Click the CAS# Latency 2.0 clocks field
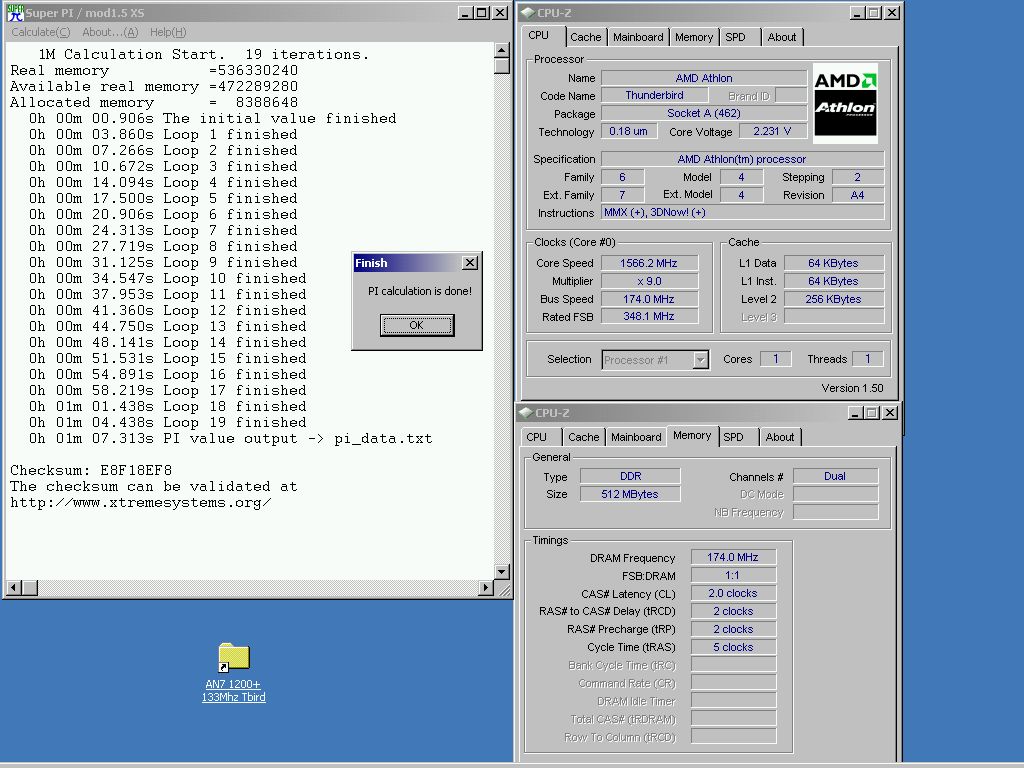1024x768 pixels. pos(733,594)
